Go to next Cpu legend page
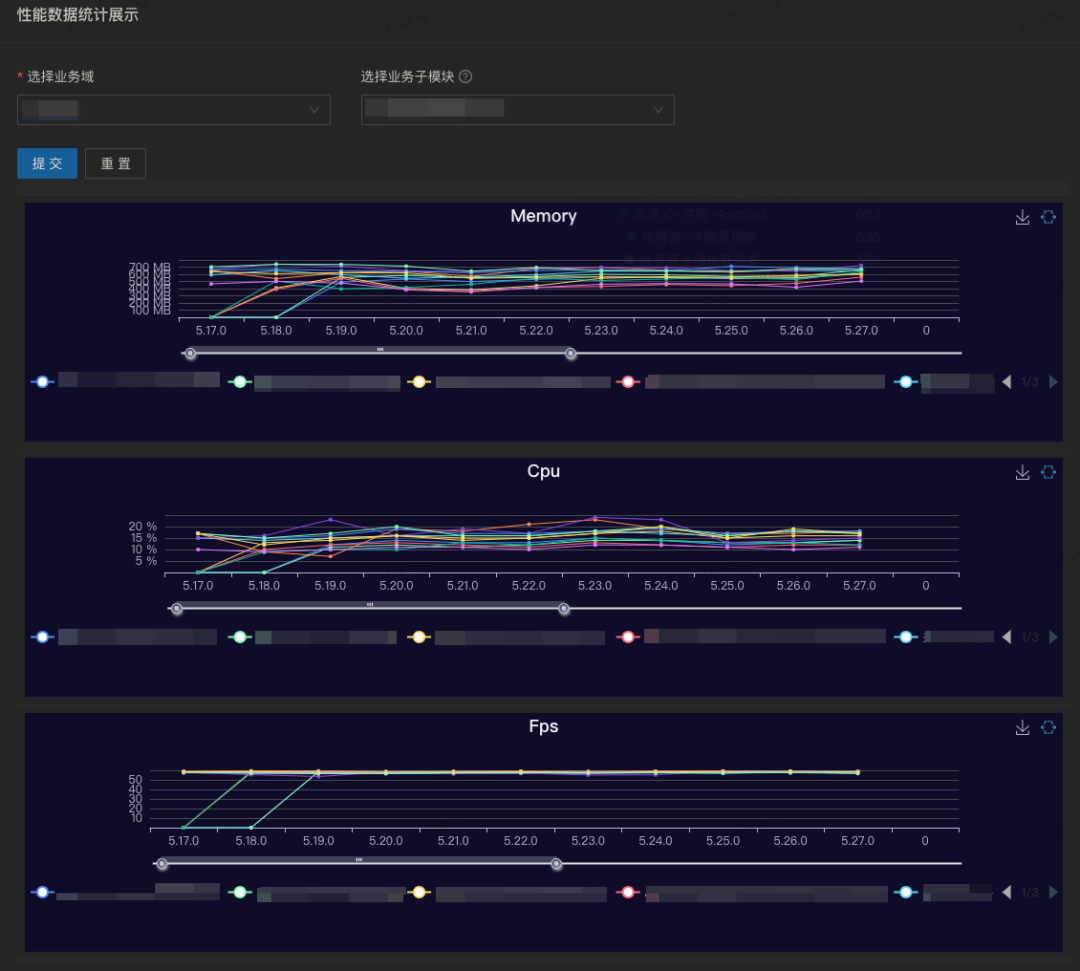The width and height of the screenshot is (1080, 971). pos(1053,637)
